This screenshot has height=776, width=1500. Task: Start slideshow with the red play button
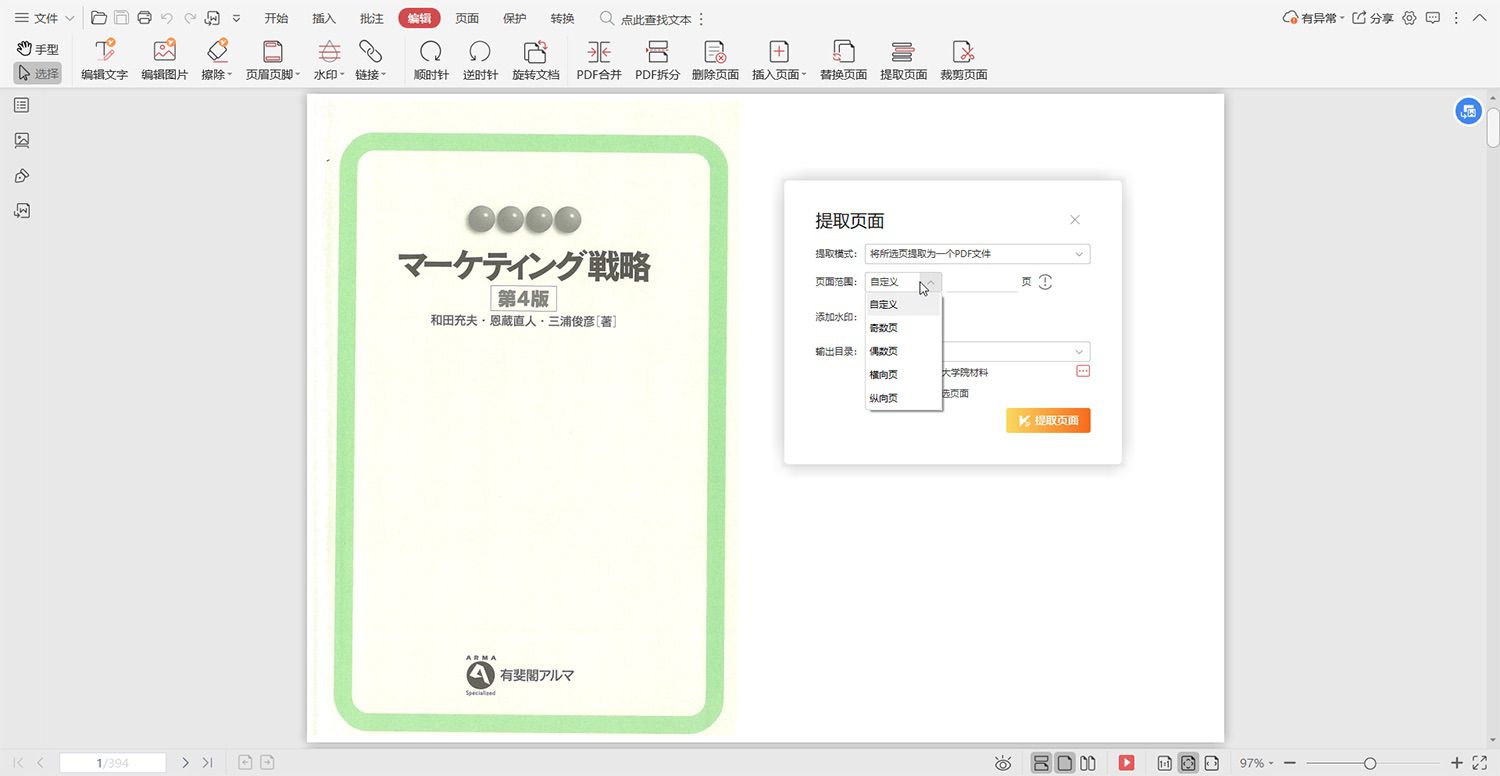pyautogui.click(x=1126, y=763)
